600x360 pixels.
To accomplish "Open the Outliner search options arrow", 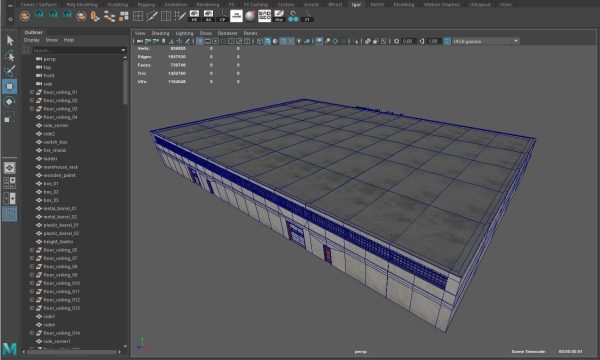I will coord(123,50).
